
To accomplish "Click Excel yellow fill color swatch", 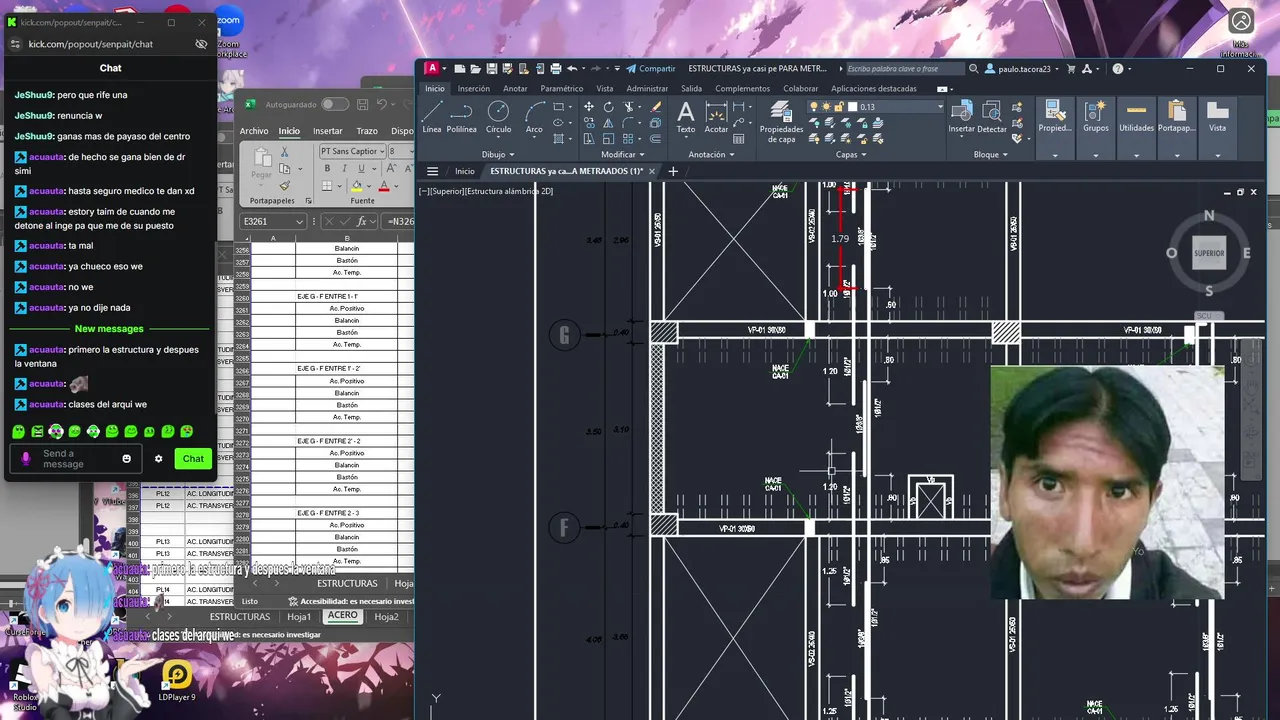I will [357, 186].
